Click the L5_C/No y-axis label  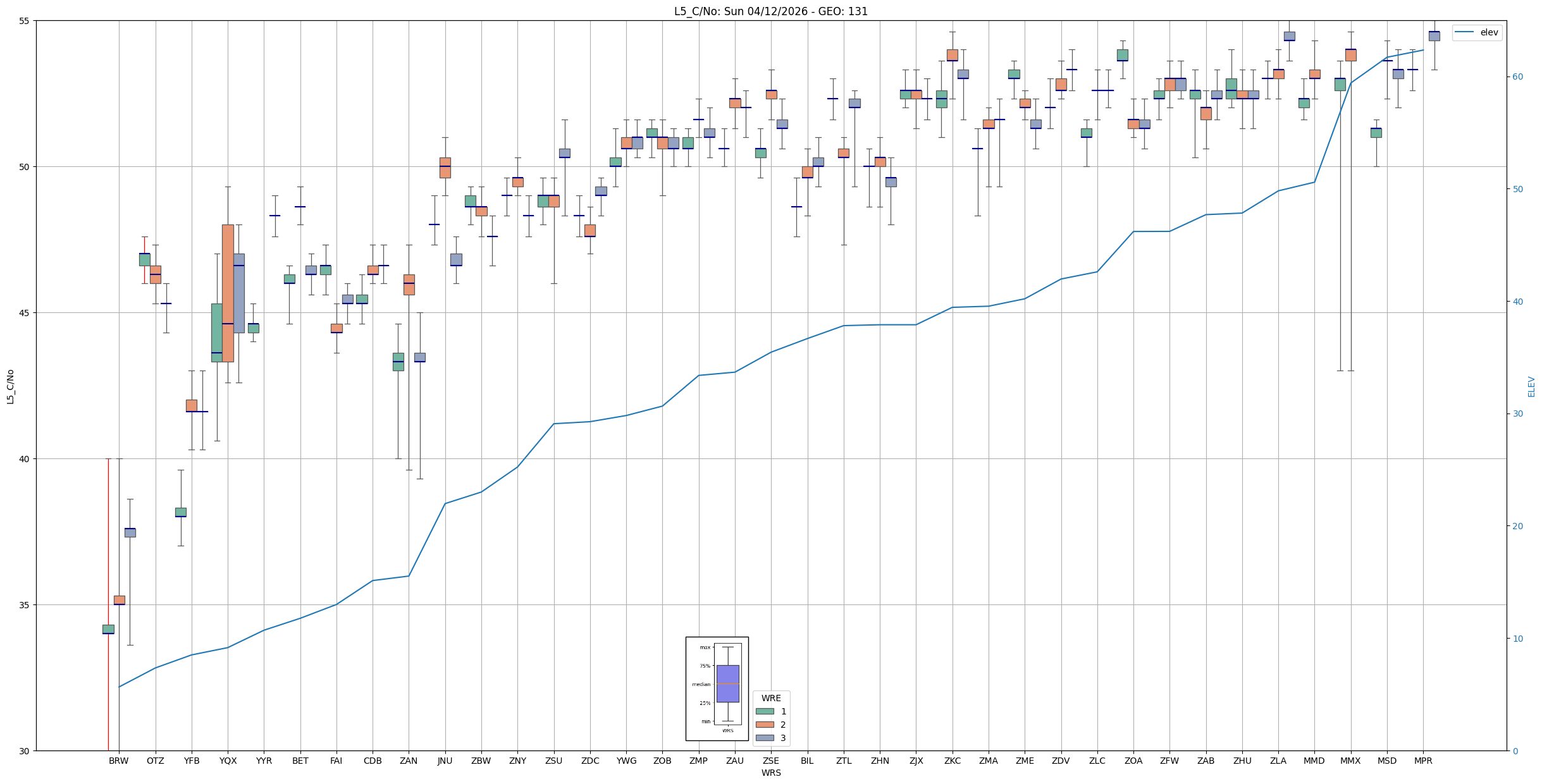[x=9, y=386]
